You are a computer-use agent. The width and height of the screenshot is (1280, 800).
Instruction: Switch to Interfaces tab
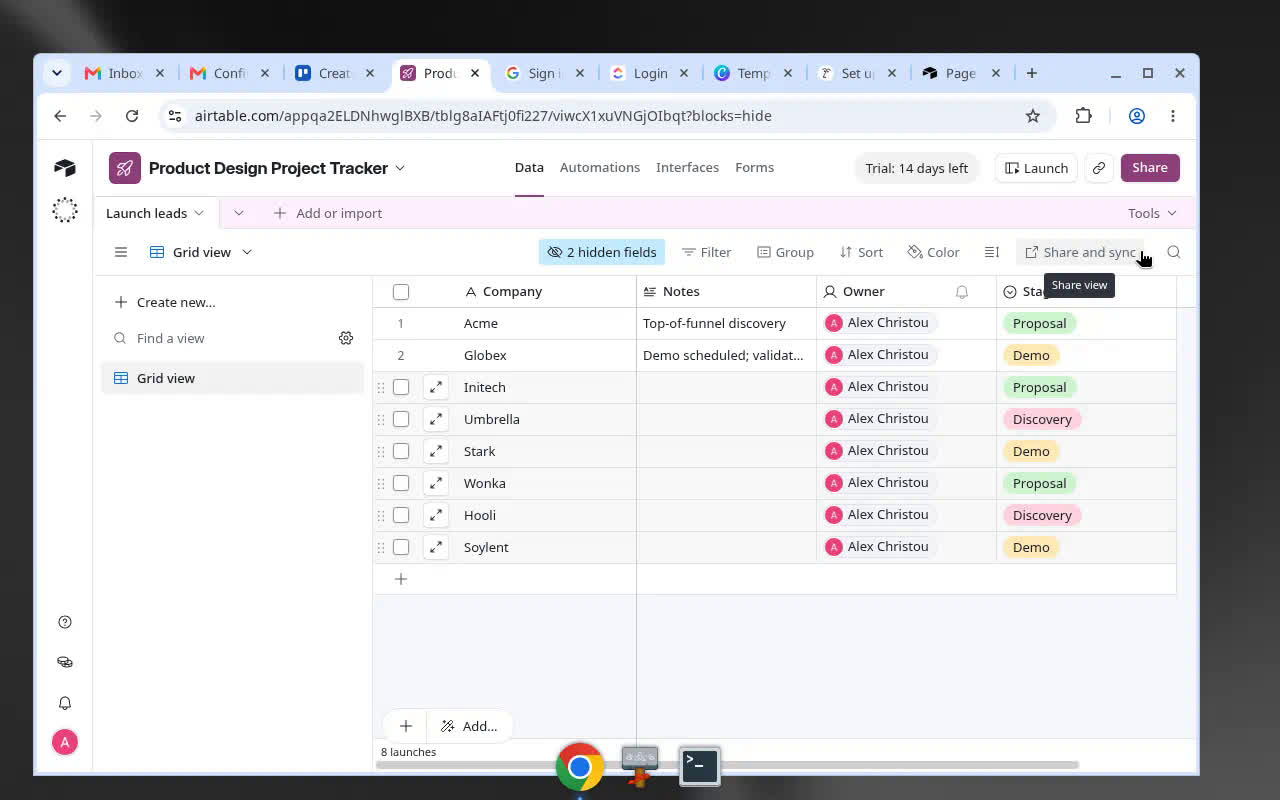687,167
